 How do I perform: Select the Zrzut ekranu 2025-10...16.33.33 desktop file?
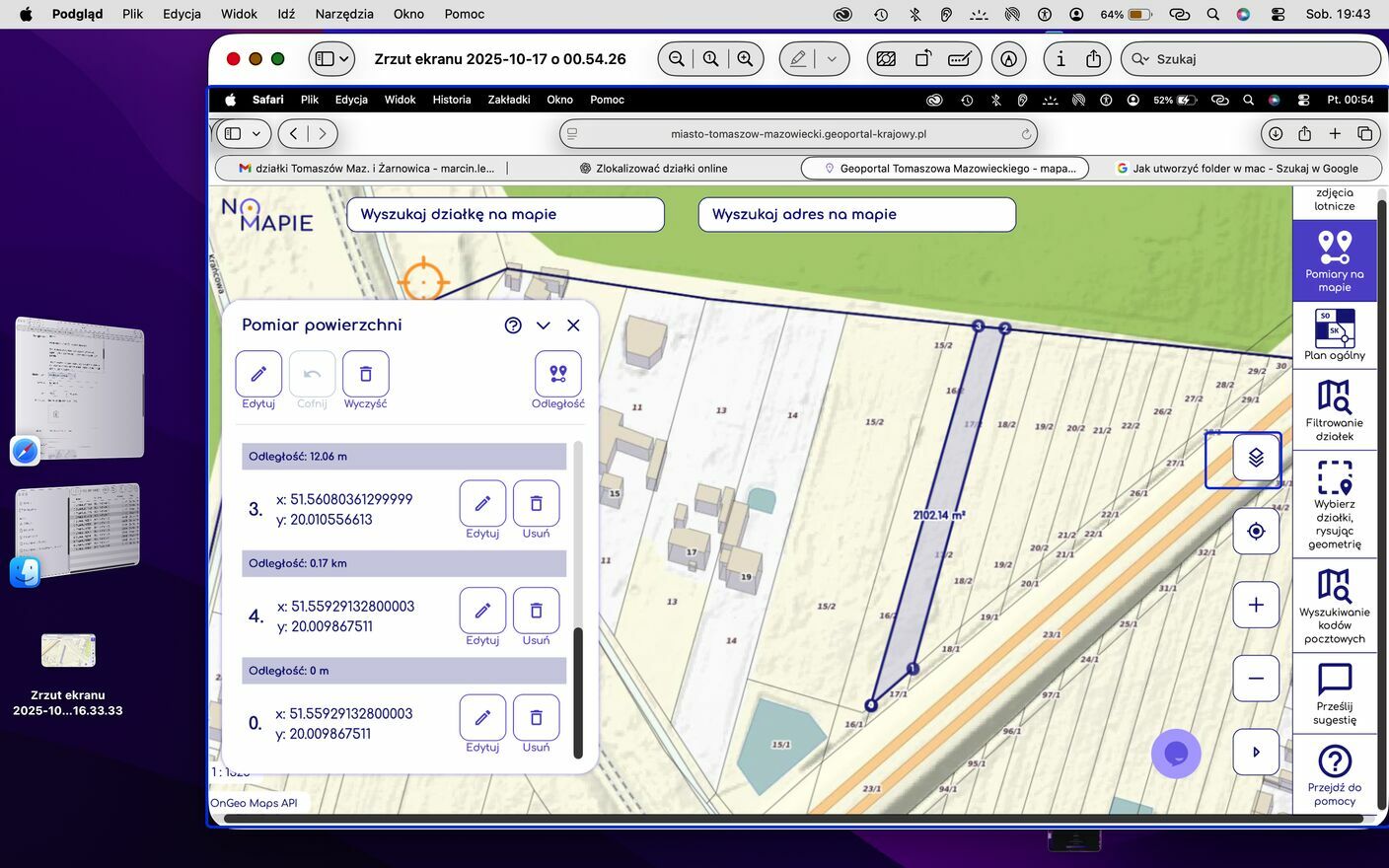68,651
